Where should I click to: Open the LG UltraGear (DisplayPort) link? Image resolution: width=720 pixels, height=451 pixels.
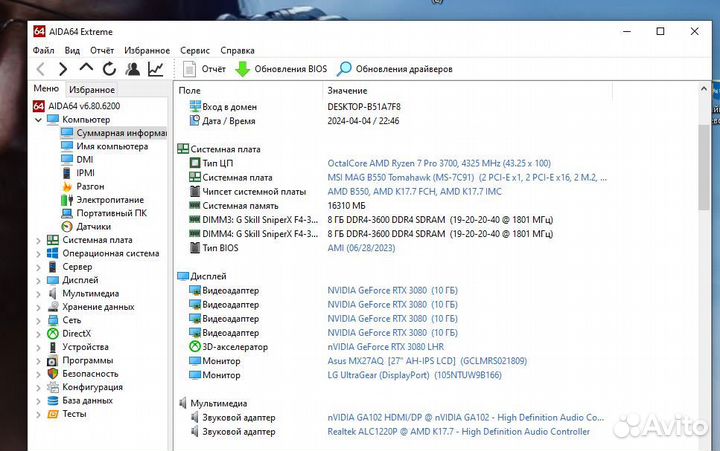click(x=414, y=375)
